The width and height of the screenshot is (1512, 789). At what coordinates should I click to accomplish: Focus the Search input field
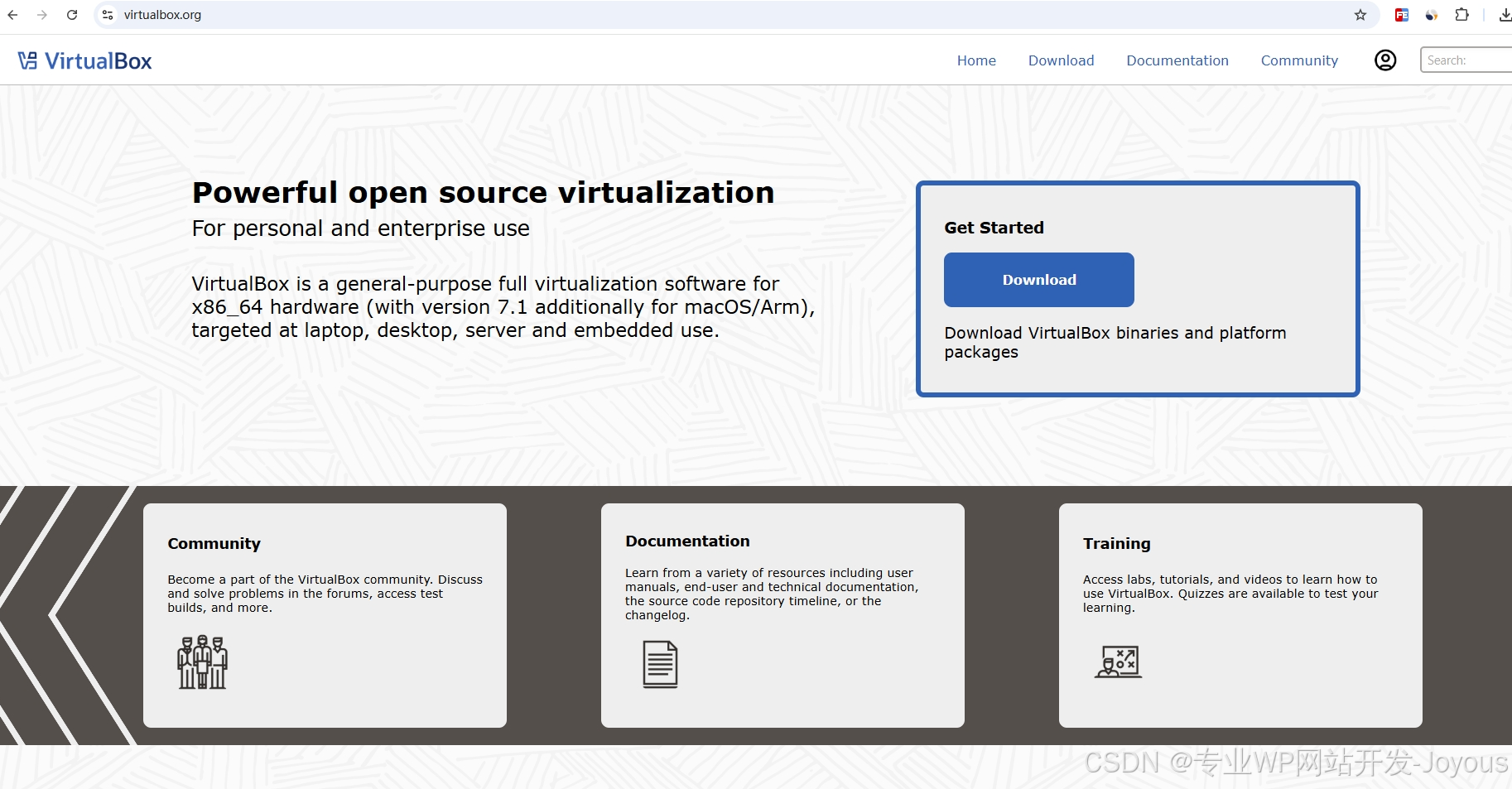point(1466,60)
